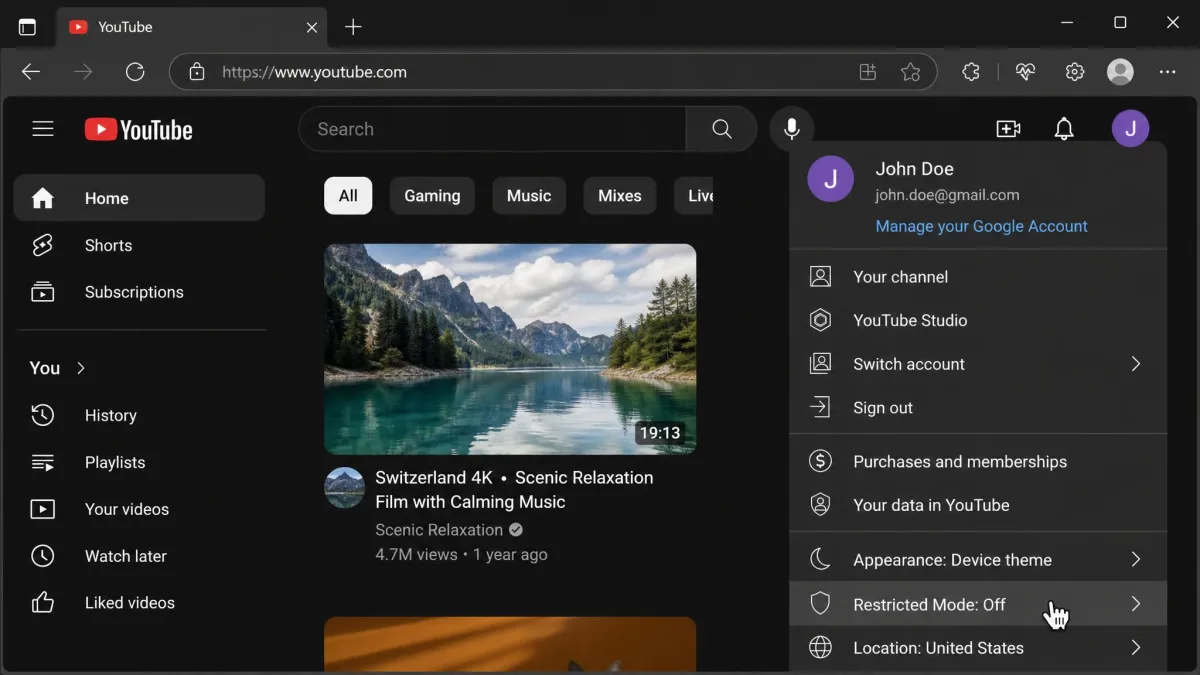Click the purple J avatar in the header
This screenshot has width=1200, height=675.
1130,128
